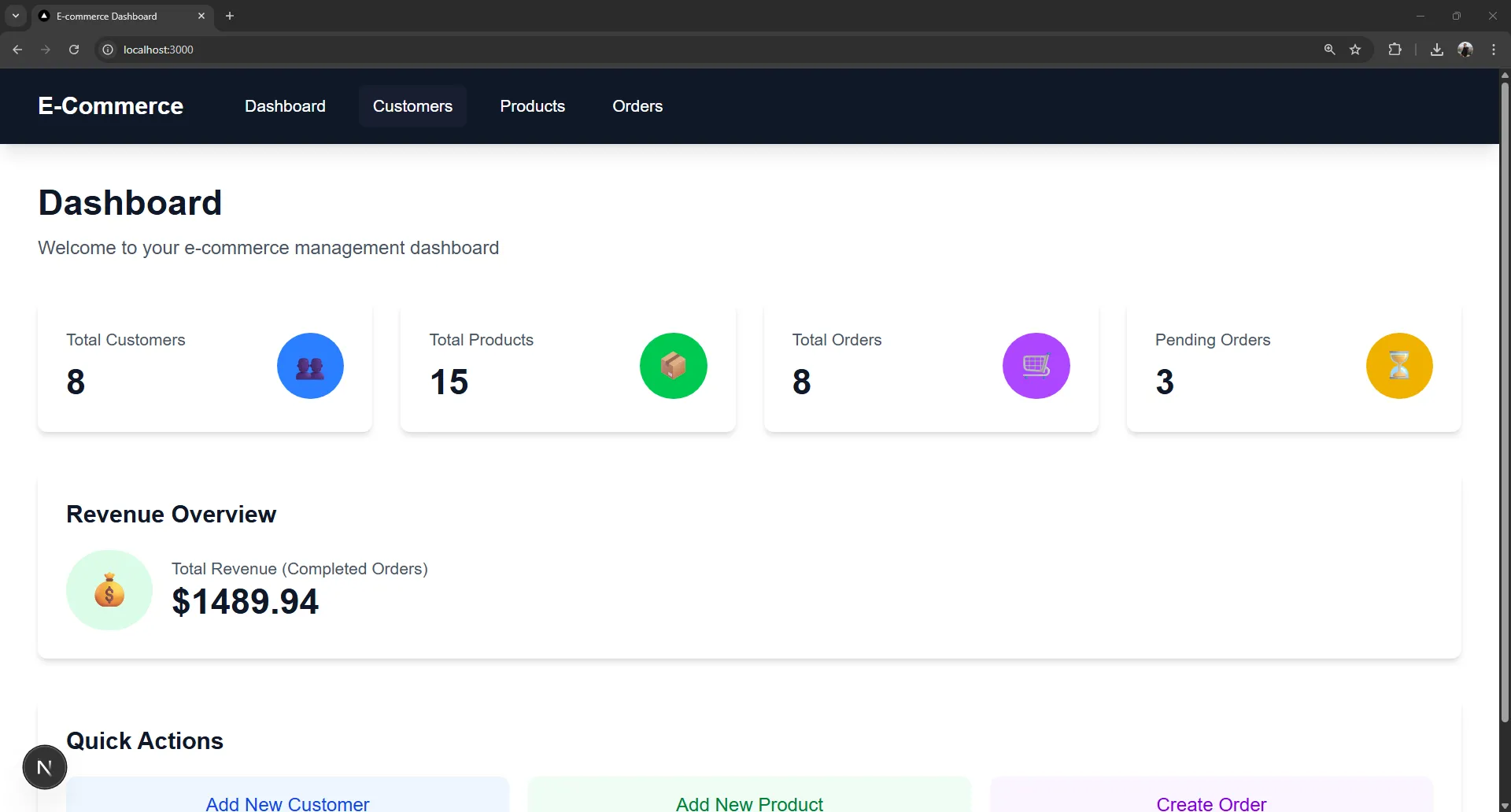This screenshot has width=1511, height=812.
Task: Click the browser extensions puzzle icon
Action: (1395, 49)
